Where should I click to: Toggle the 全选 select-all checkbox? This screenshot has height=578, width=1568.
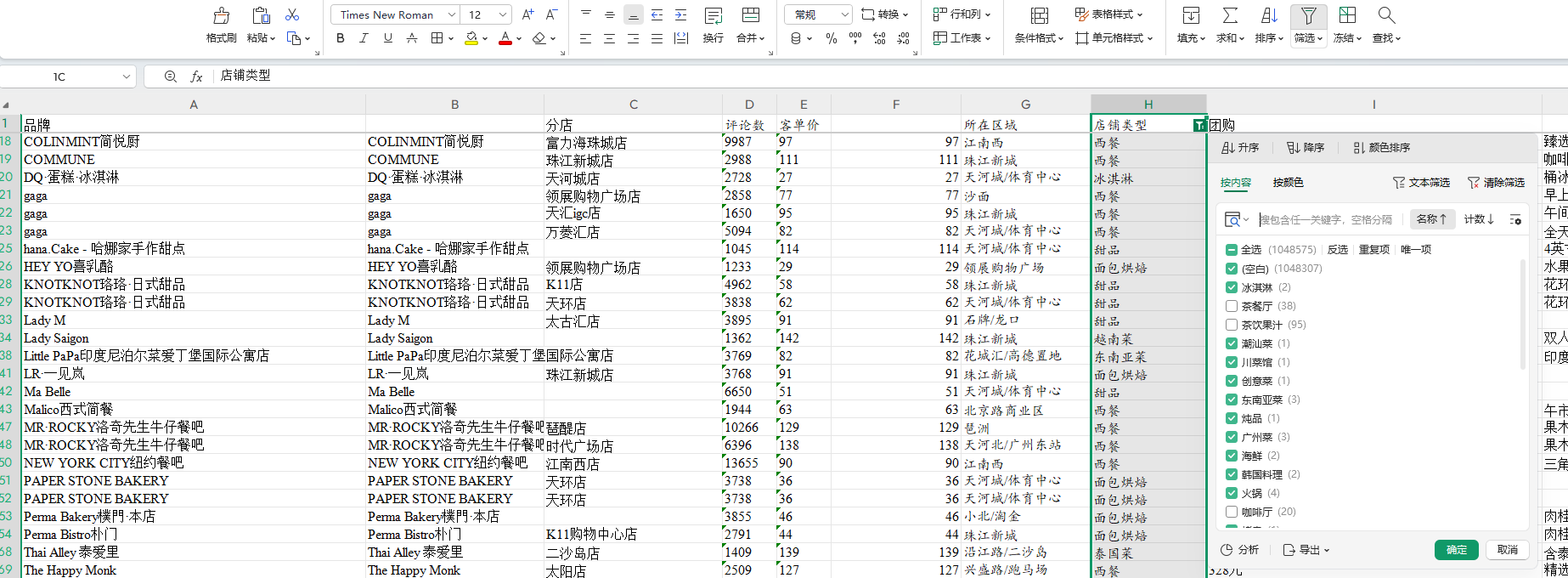pos(1231,250)
